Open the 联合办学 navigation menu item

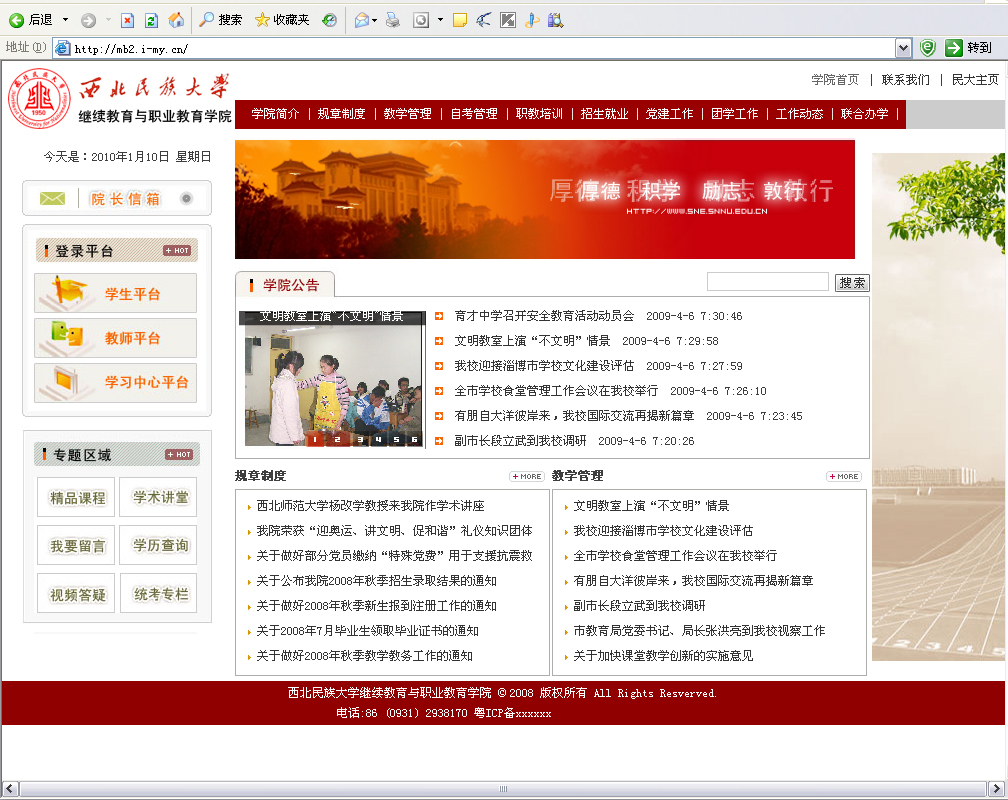pos(864,114)
